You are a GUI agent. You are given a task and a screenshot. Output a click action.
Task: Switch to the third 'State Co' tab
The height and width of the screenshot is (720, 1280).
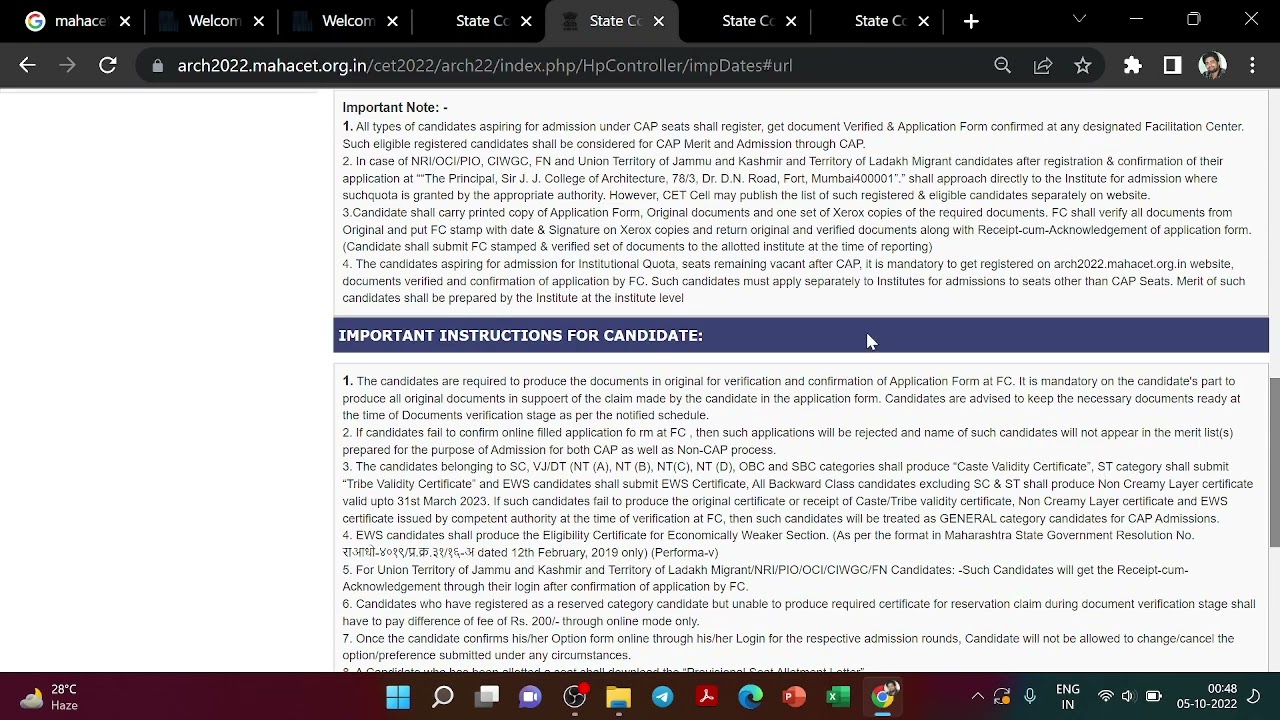click(747, 21)
